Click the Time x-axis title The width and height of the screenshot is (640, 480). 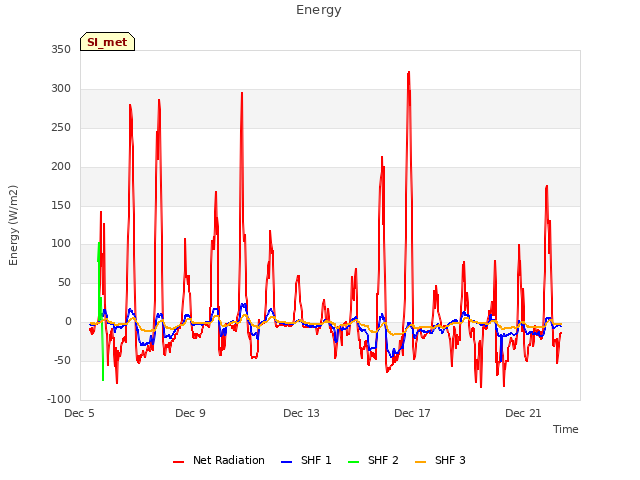(566, 429)
